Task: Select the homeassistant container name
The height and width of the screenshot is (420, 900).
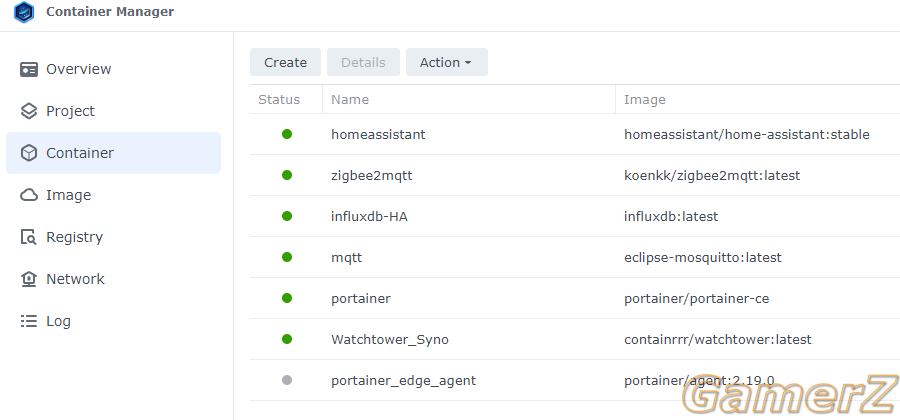Action: pos(378,134)
